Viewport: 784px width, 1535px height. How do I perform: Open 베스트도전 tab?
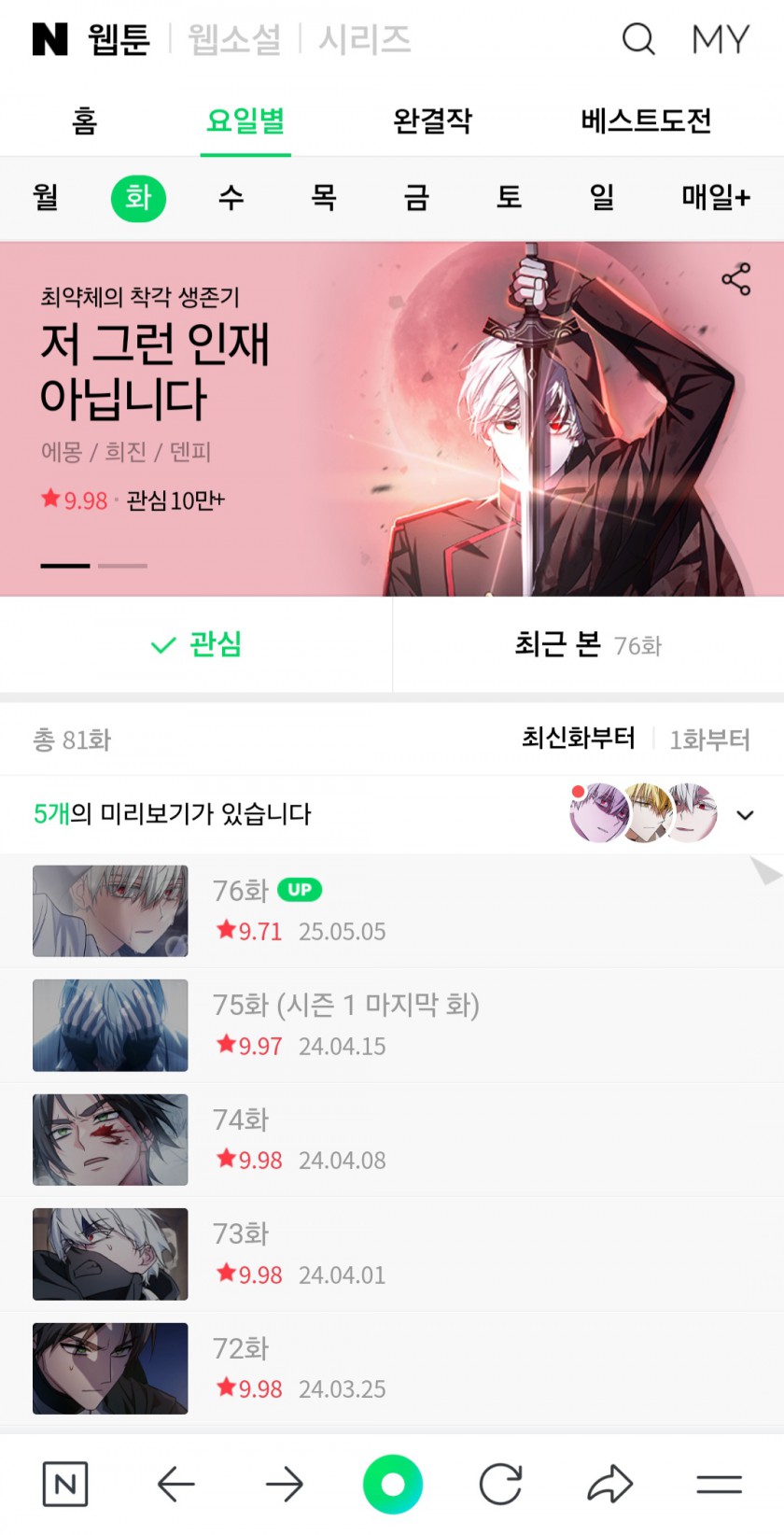tap(646, 120)
